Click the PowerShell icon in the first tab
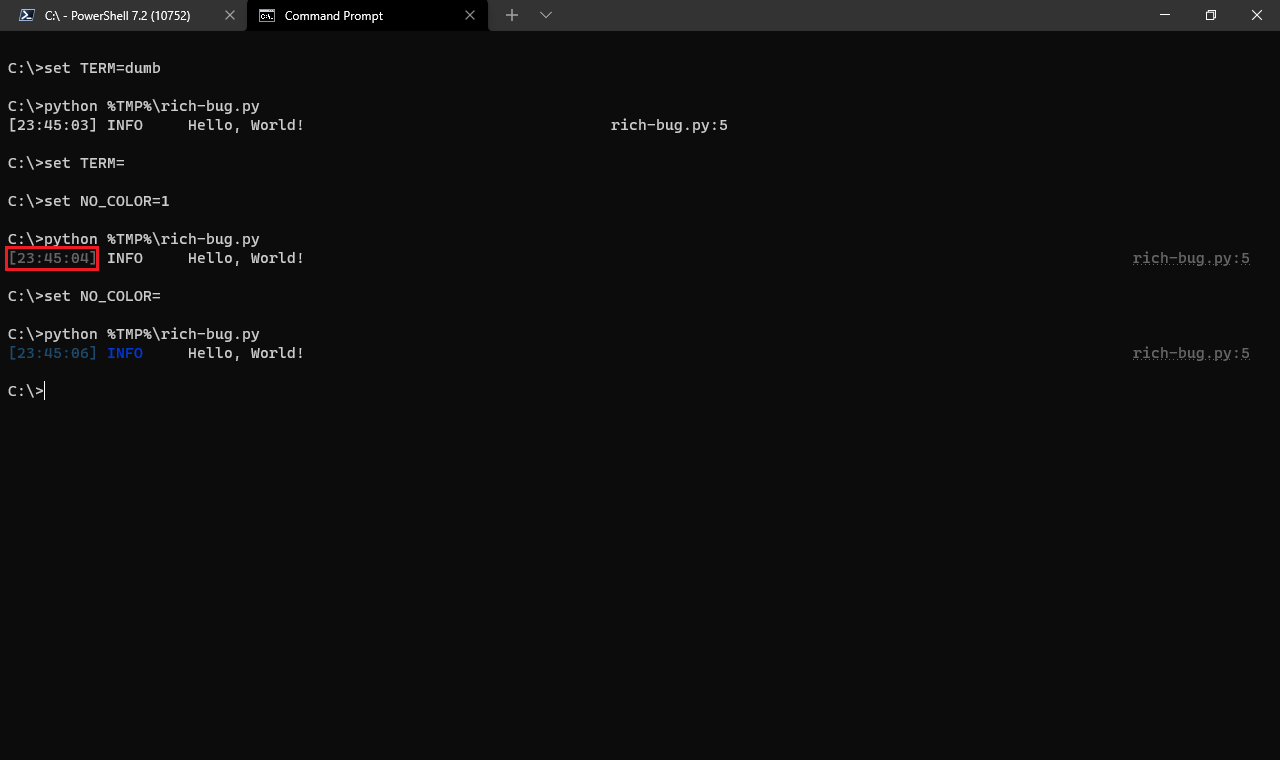 27,15
